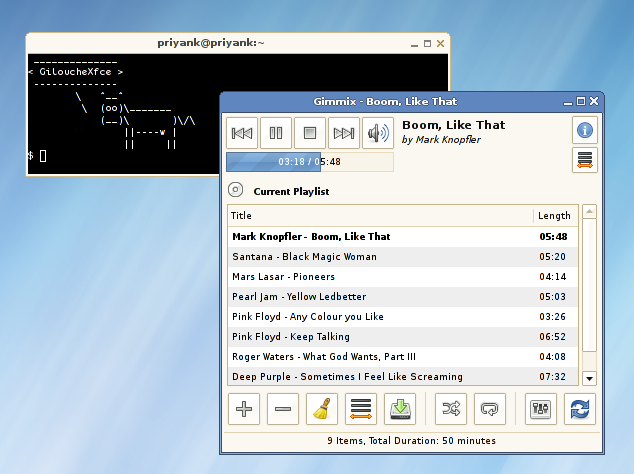Image resolution: width=634 pixels, height=474 pixels.
Task: Save playlist with the green download arrow icon
Action: click(400, 409)
